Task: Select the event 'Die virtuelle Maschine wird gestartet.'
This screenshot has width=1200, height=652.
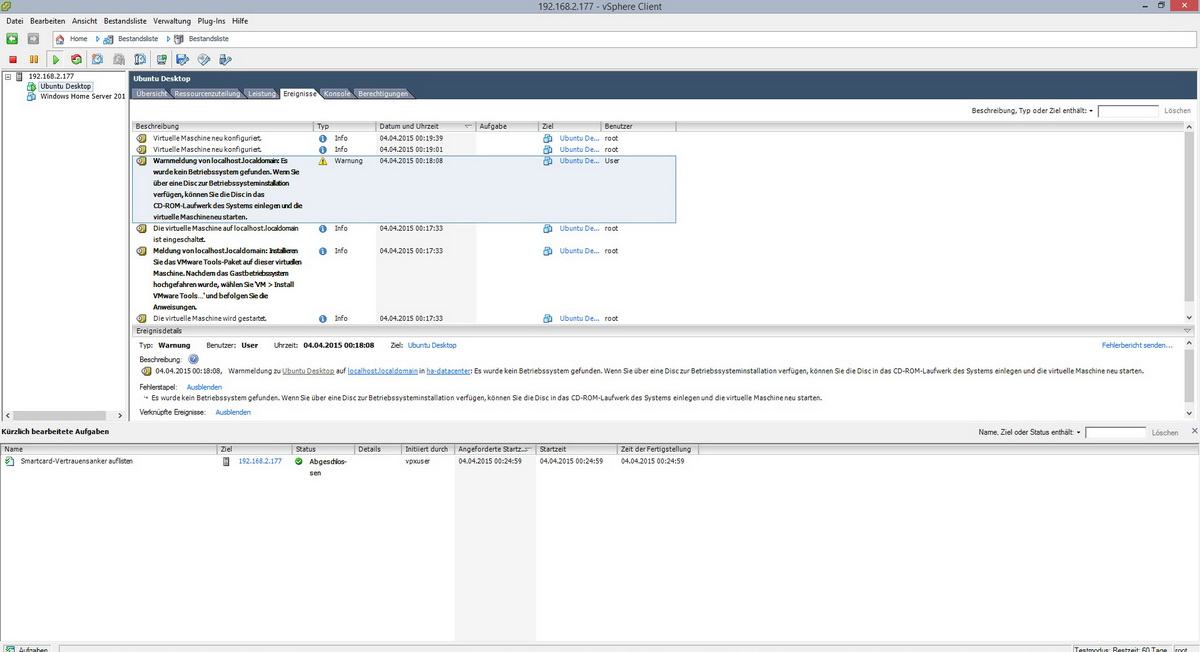Action: point(404,318)
